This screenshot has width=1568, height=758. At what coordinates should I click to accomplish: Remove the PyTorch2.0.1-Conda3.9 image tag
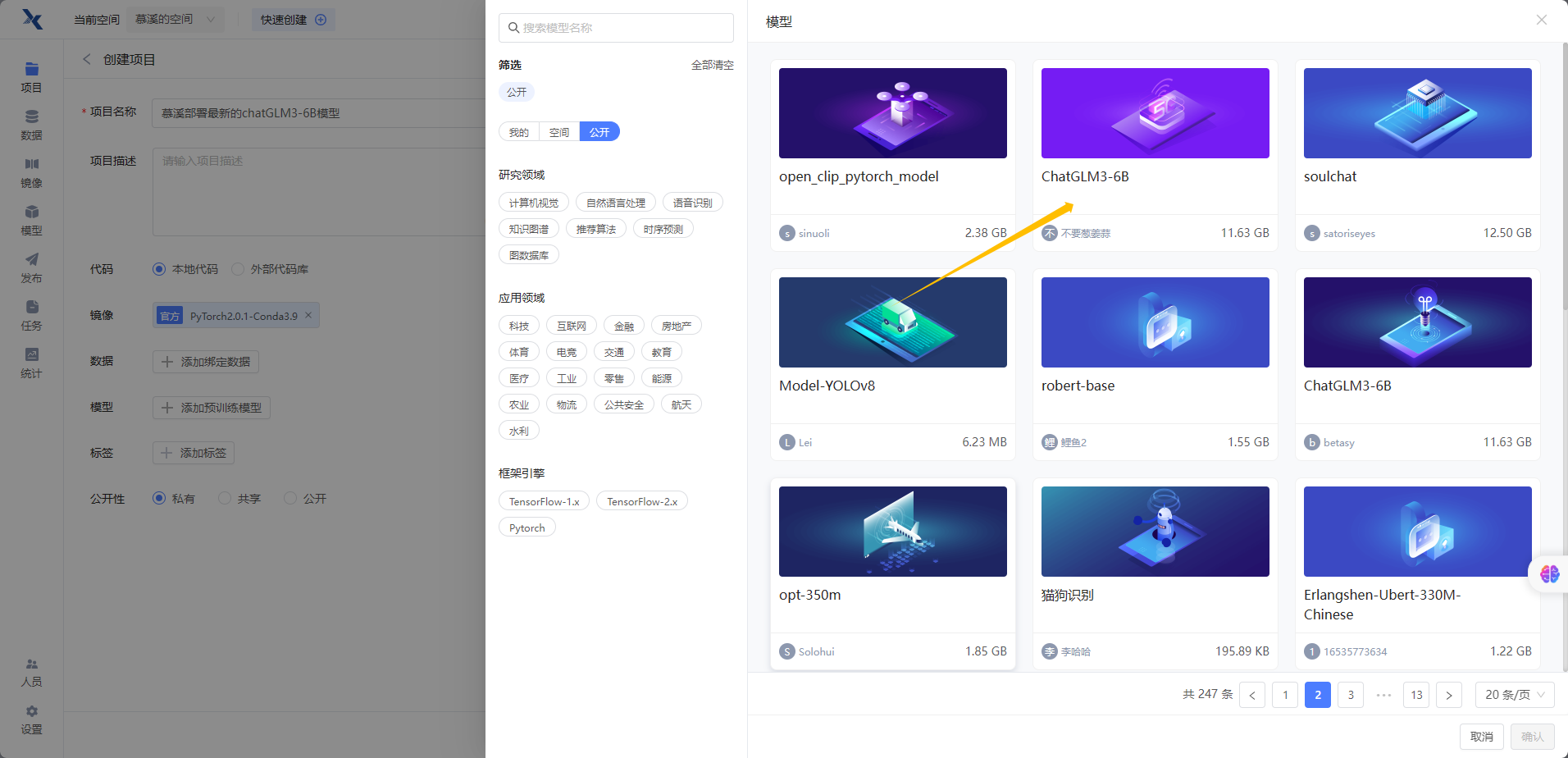pyautogui.click(x=308, y=315)
